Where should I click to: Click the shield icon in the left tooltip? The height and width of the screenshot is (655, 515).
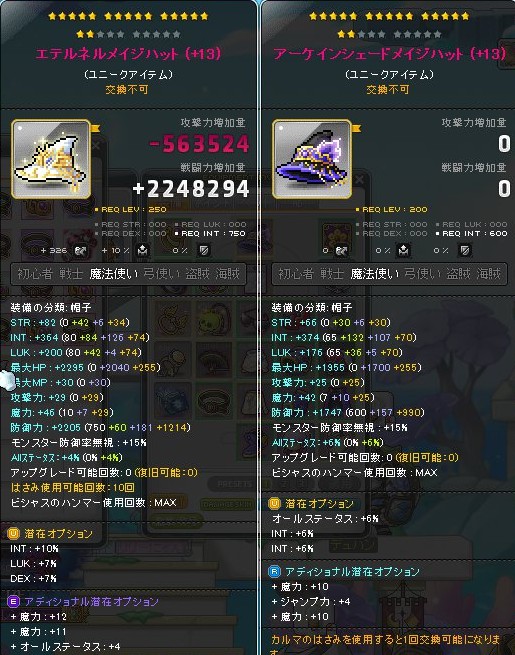click(x=204, y=251)
